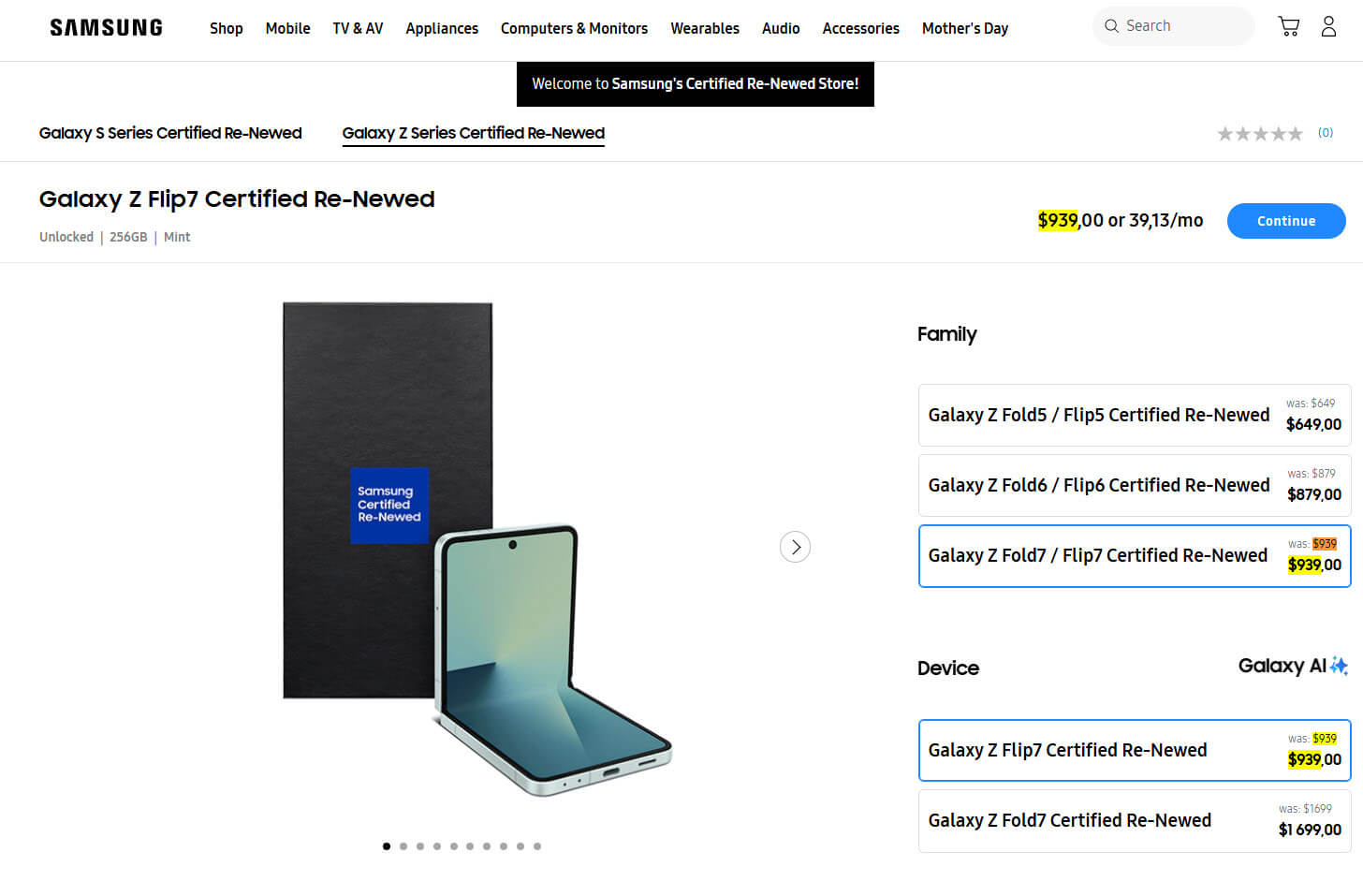Open the Mobile navigation menu

click(x=287, y=28)
